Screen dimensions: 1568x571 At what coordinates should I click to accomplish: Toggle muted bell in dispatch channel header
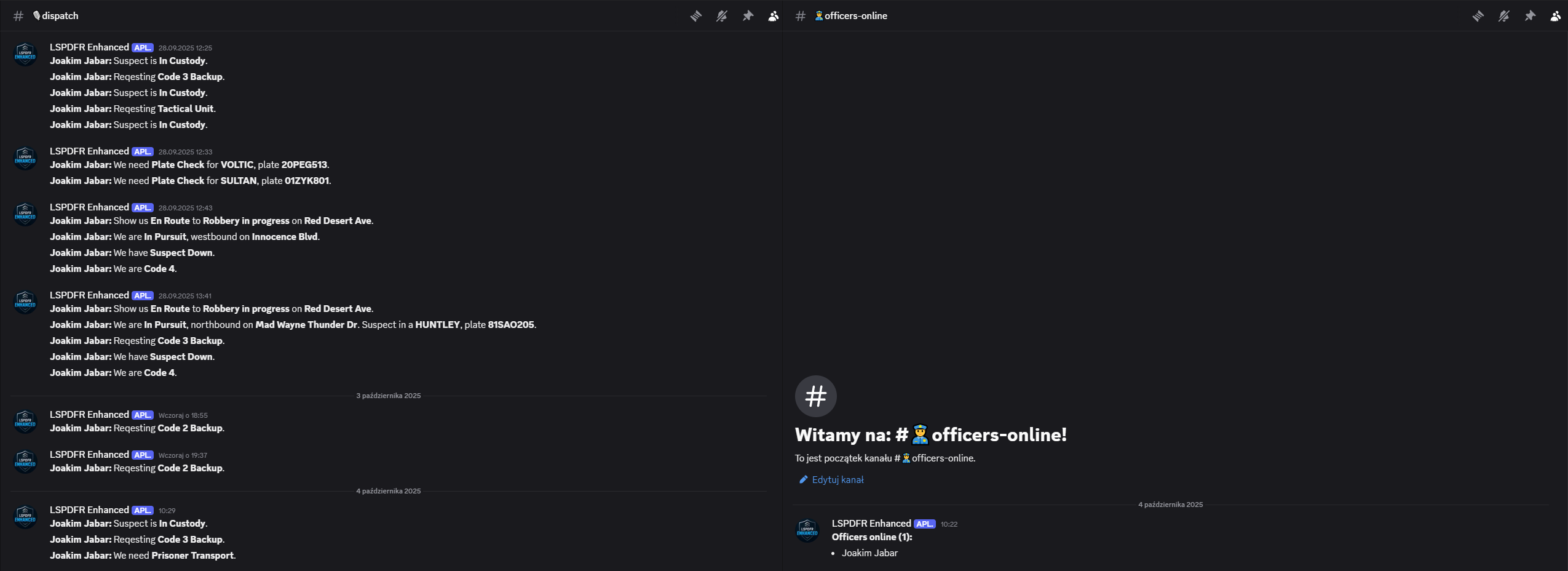pyautogui.click(x=722, y=16)
